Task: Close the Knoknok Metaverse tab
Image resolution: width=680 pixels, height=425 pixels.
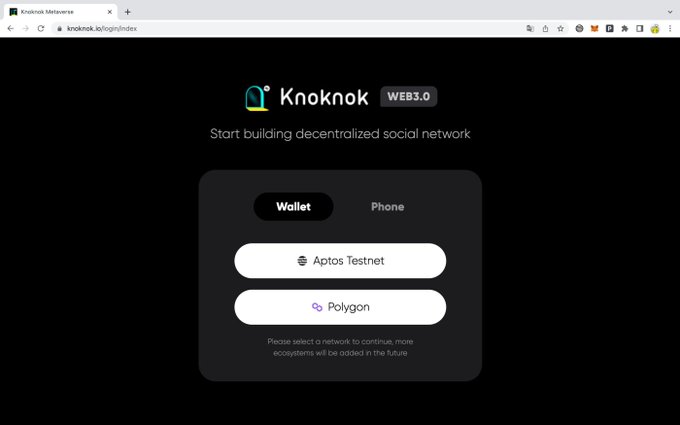Action: 110,12
